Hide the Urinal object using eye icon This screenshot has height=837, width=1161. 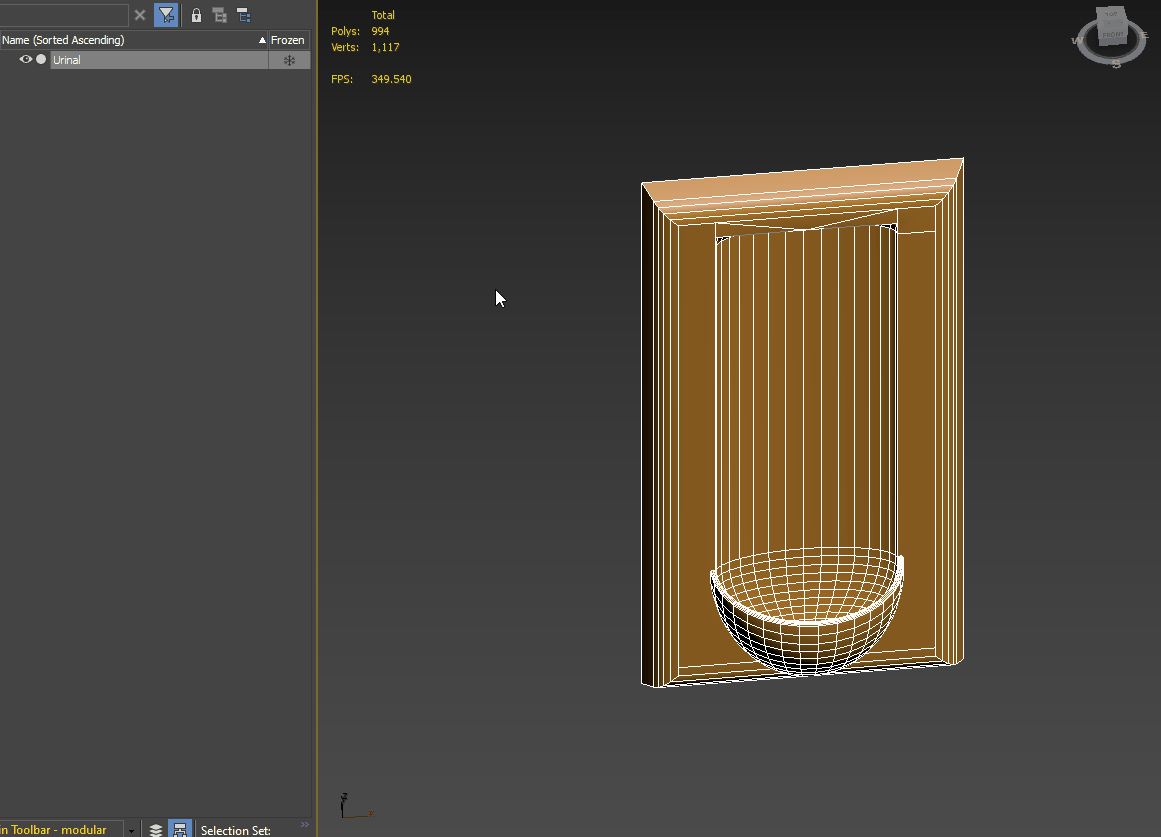click(x=26, y=60)
